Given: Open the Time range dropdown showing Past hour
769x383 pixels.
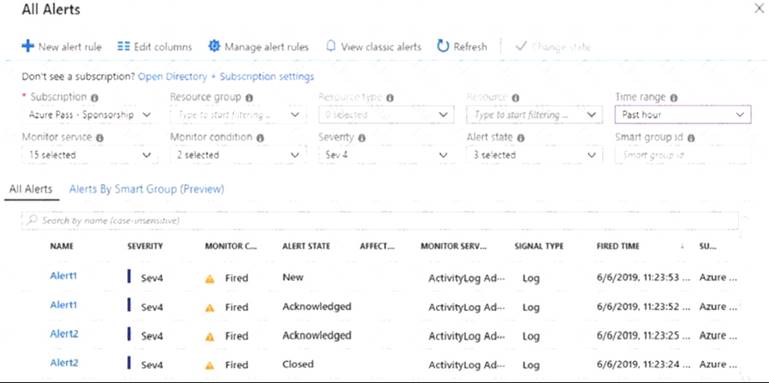Looking at the screenshot, I should (683, 115).
